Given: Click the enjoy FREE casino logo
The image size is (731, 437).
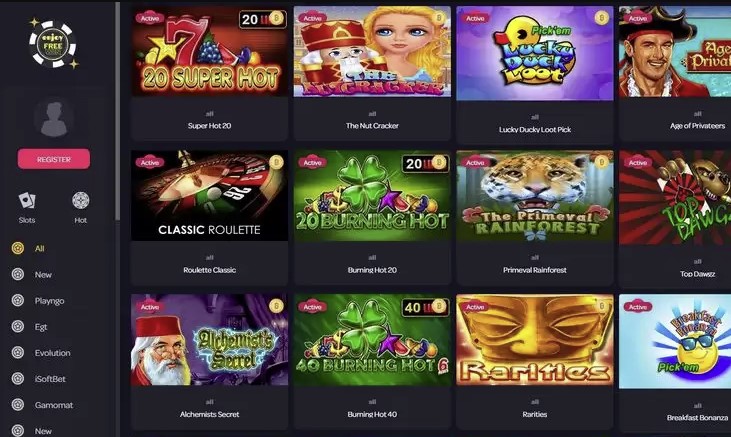Looking at the screenshot, I should click(53, 44).
